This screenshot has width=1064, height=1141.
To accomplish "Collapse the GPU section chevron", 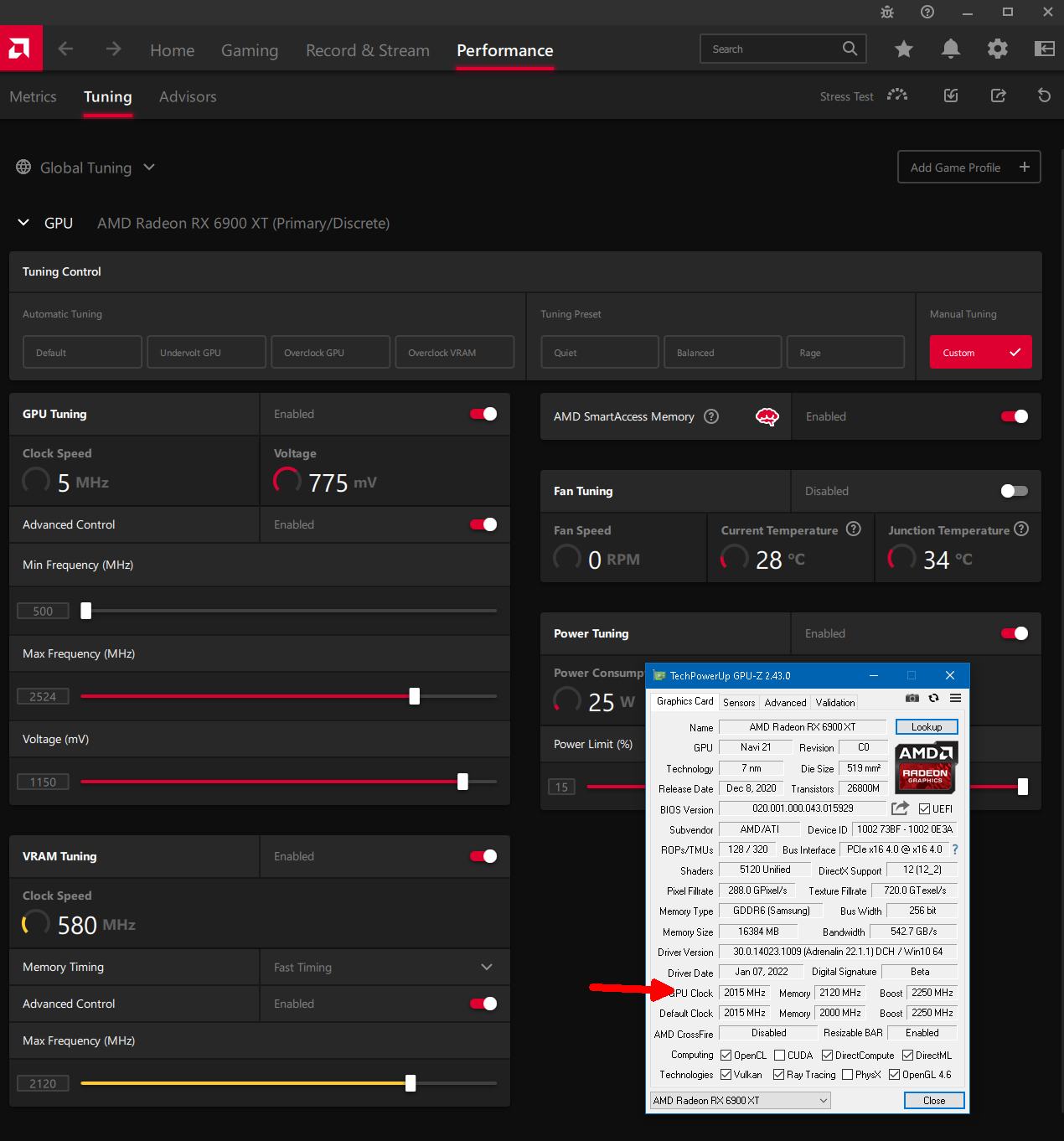I will [x=23, y=223].
